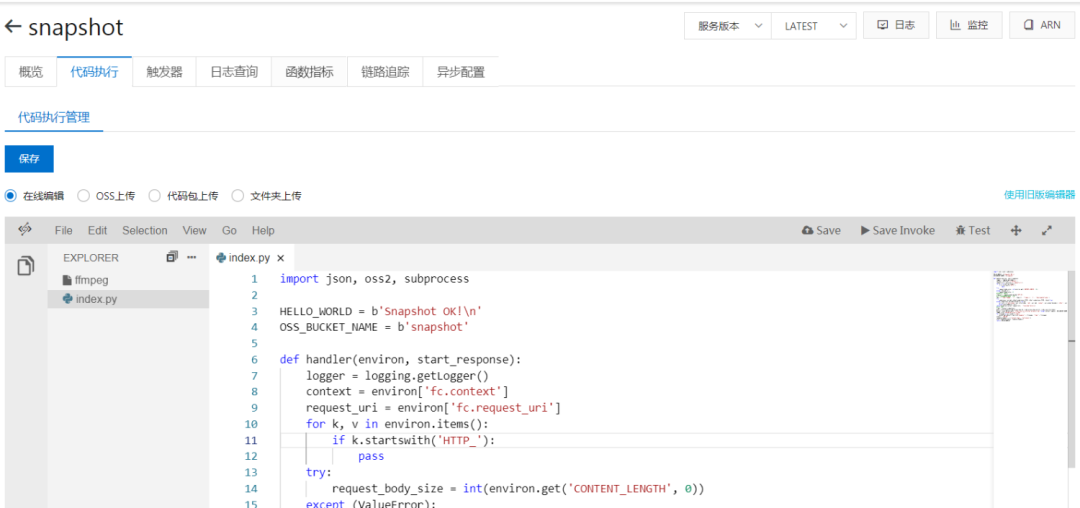Image resolution: width=1080 pixels, height=508 pixels.
Task: Collapse all folders icon in Explorer header
Action: 172,257
